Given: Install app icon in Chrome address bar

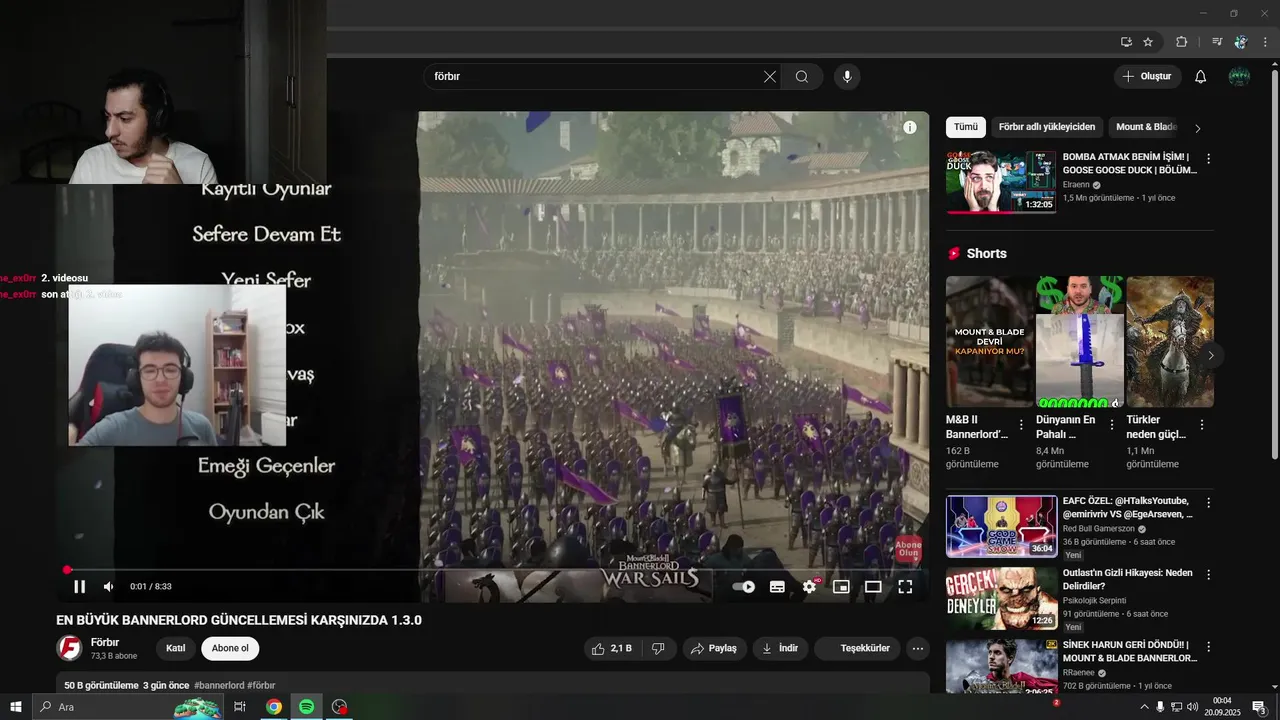Looking at the screenshot, I should 1126,42.
